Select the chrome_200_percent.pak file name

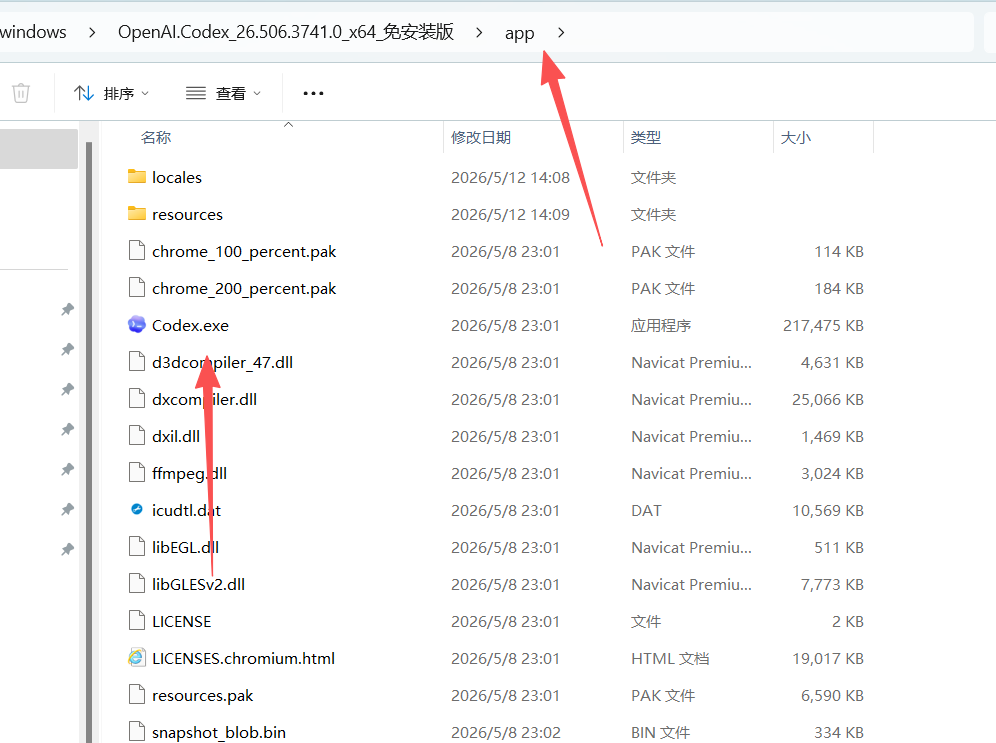pyautogui.click(x=244, y=288)
